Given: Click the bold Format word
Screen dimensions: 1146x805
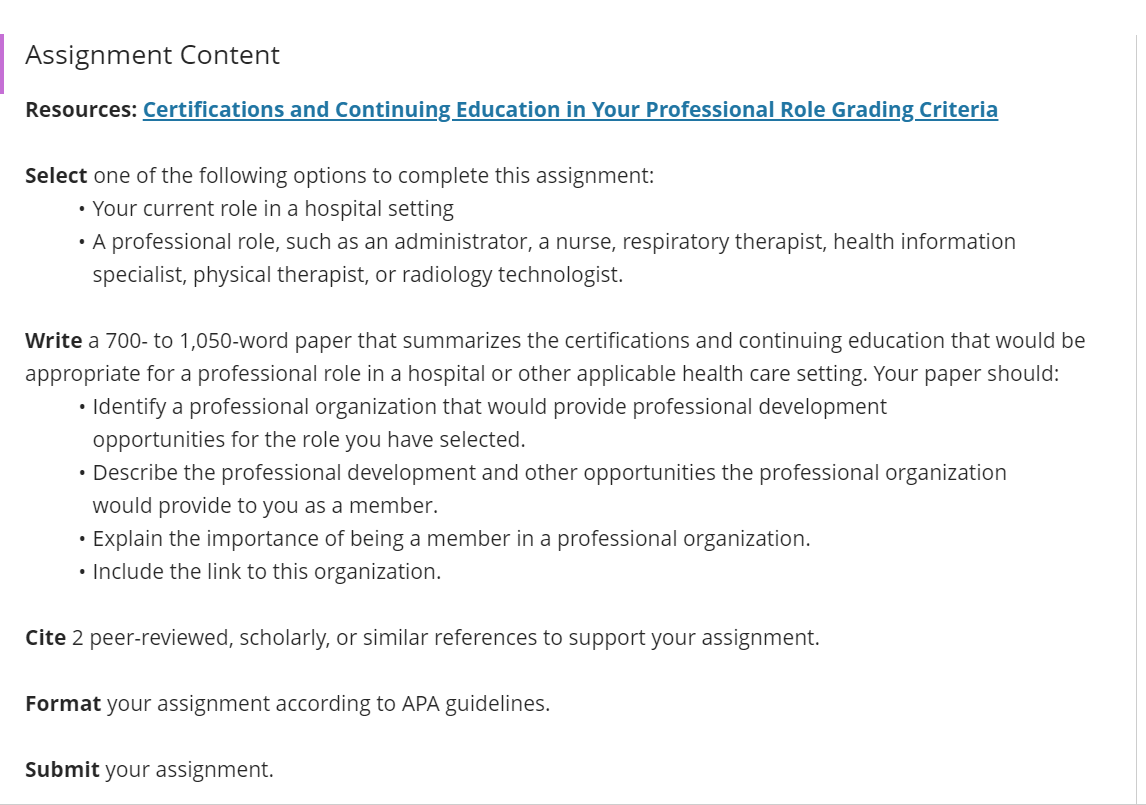Looking at the screenshot, I should tap(63, 703).
